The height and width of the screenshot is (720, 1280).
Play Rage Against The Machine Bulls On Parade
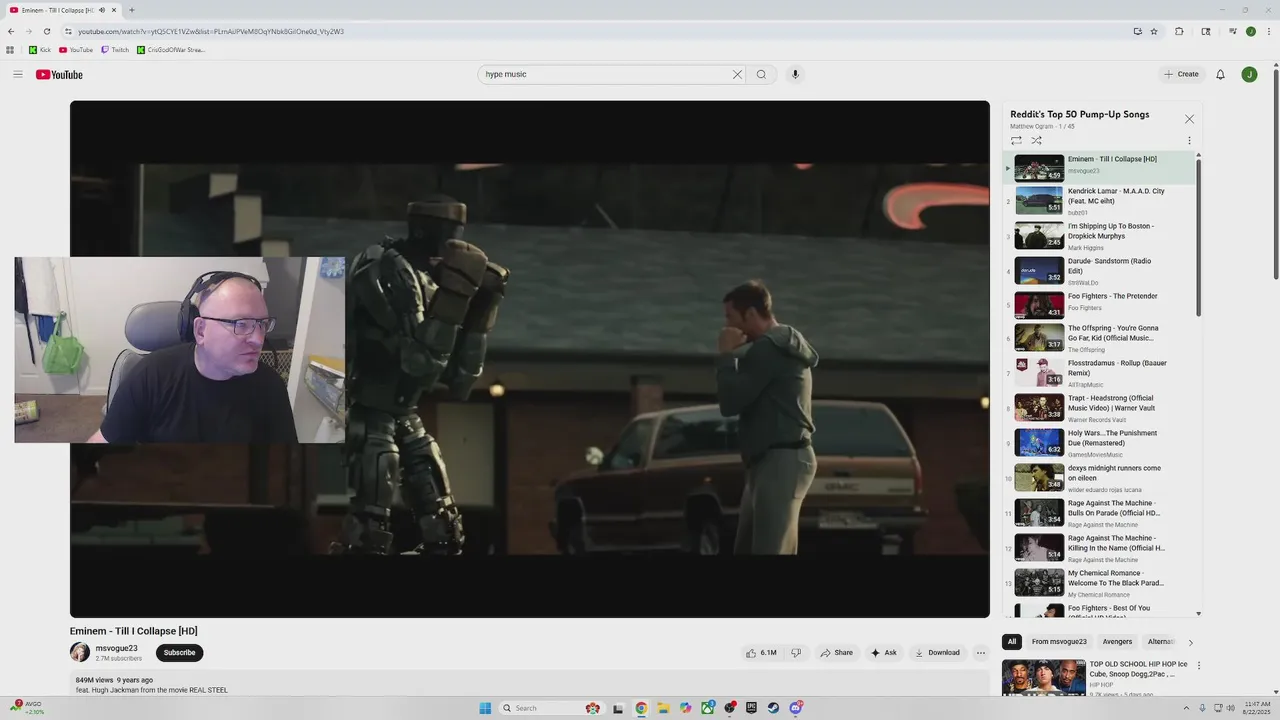(x=1099, y=513)
